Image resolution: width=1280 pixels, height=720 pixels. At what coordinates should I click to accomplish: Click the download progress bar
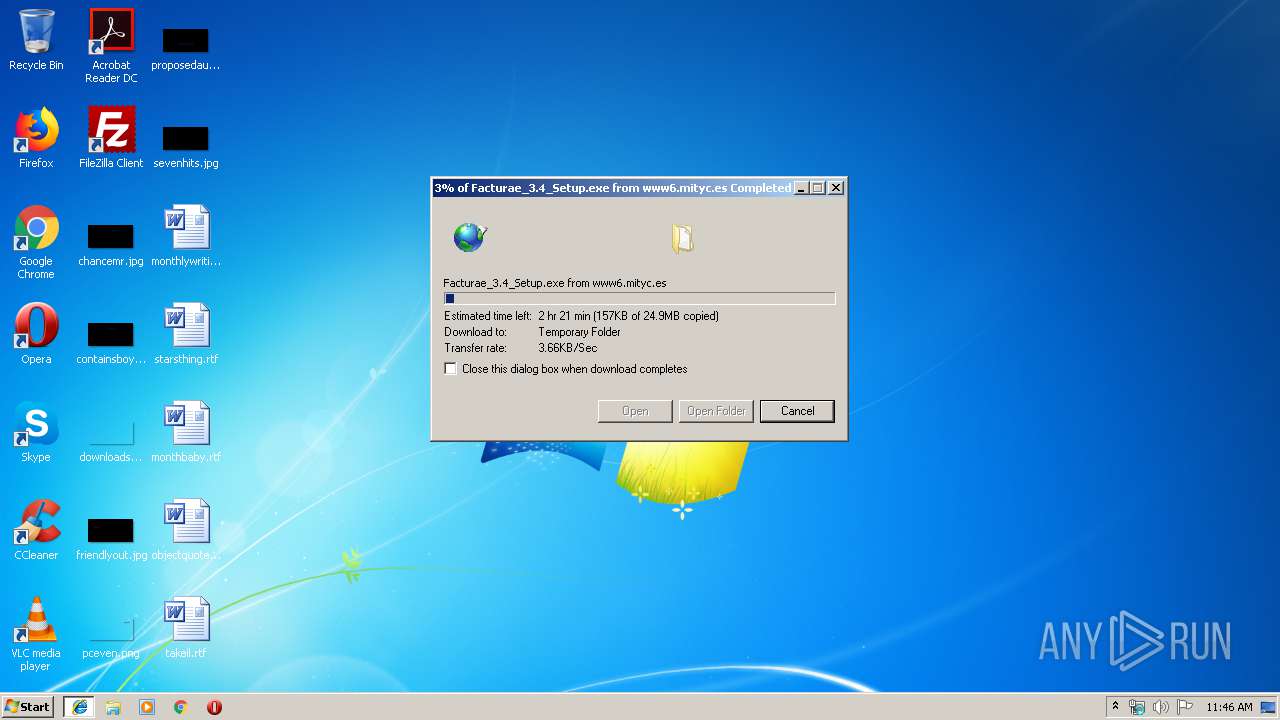click(x=639, y=298)
